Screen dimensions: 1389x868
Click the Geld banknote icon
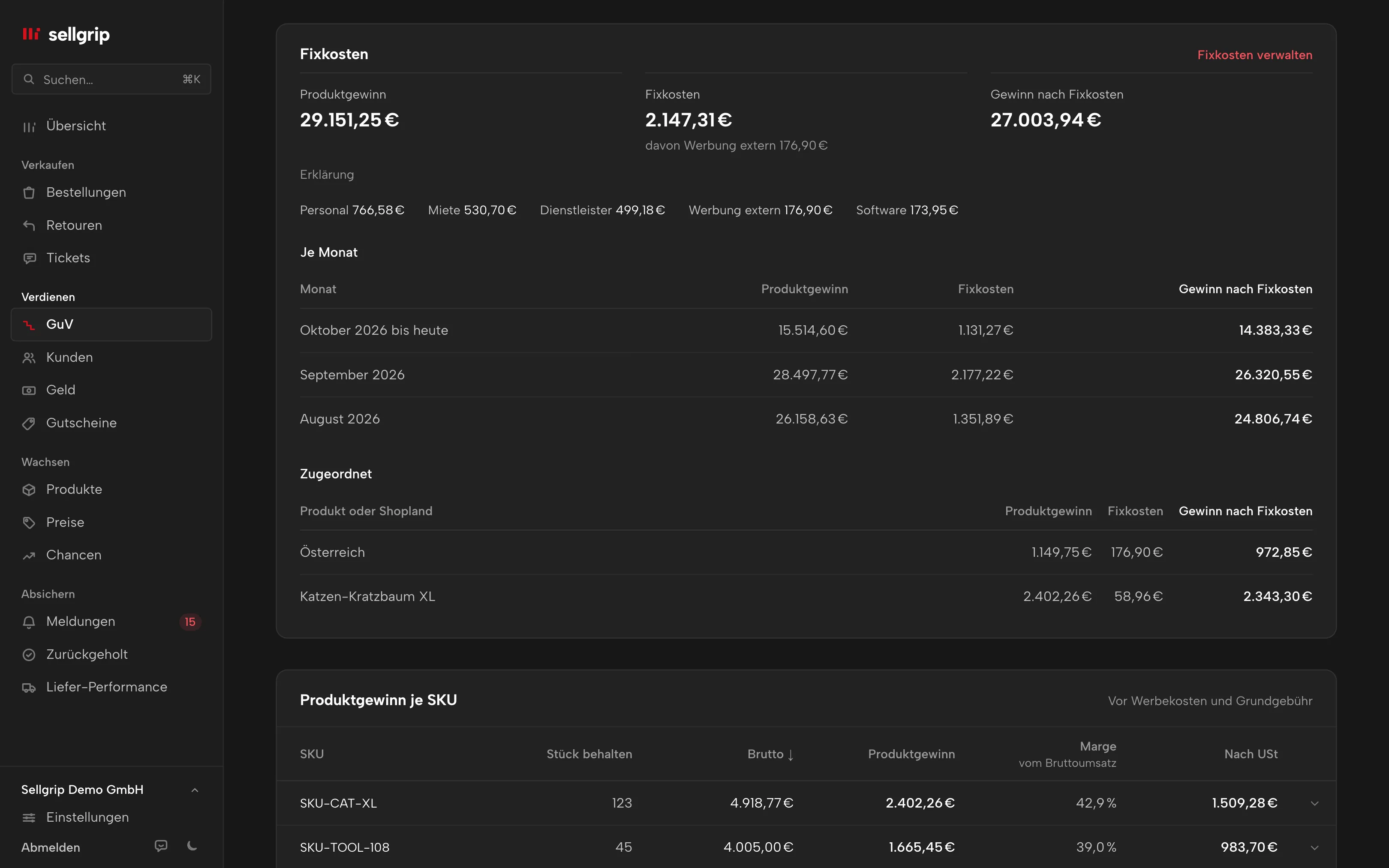29,390
